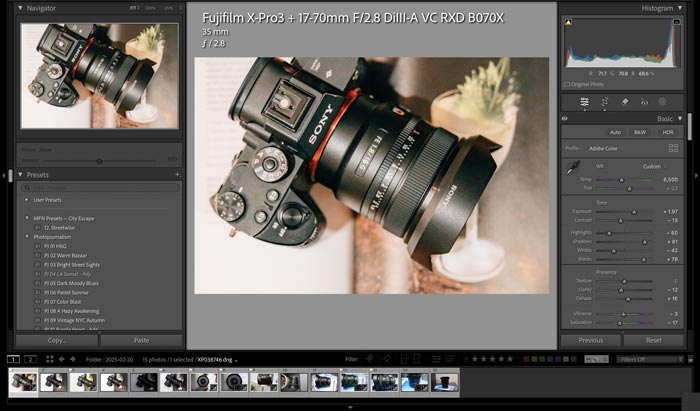This screenshot has height=411, width=700.
Task: Enable HDR editing button
Action: click(667, 133)
